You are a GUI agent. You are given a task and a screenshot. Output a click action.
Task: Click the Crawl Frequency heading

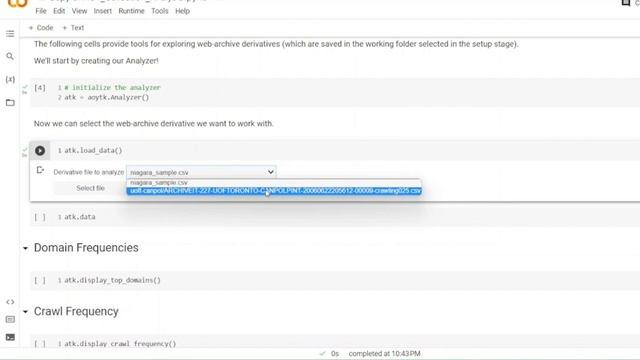click(x=76, y=311)
